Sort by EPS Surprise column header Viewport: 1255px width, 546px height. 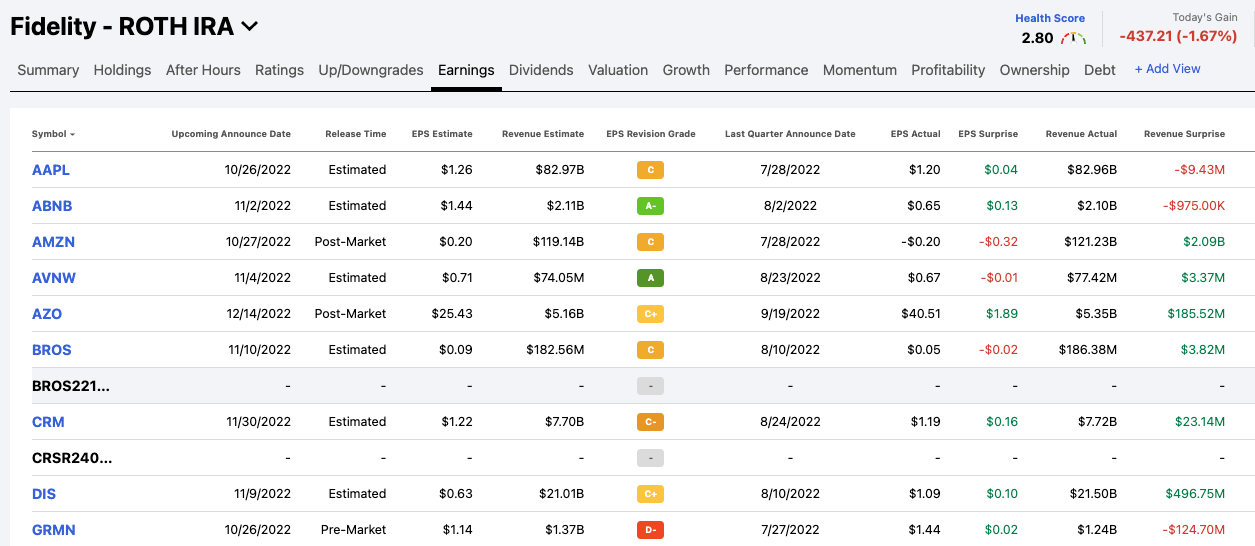tap(988, 134)
